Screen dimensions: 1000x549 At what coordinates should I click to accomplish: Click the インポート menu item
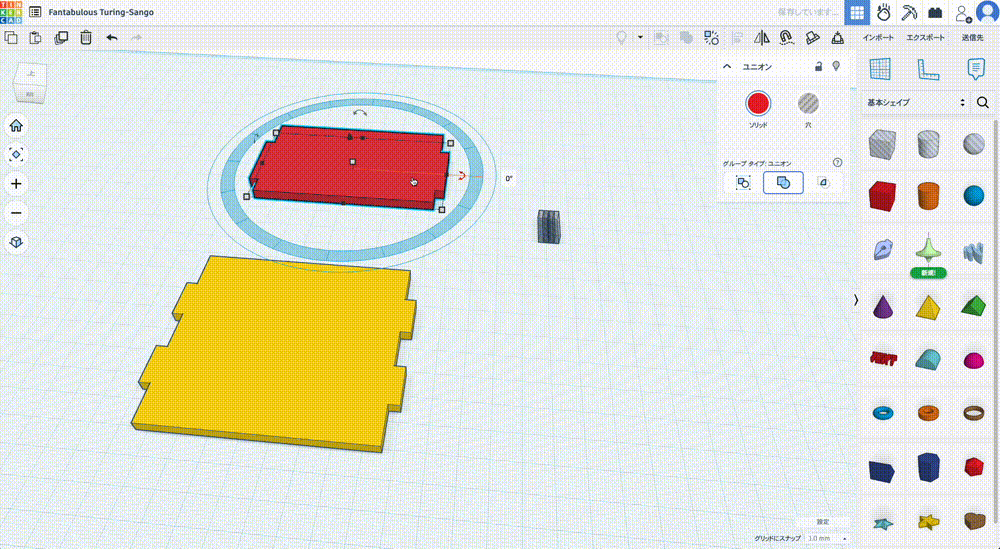click(880, 38)
